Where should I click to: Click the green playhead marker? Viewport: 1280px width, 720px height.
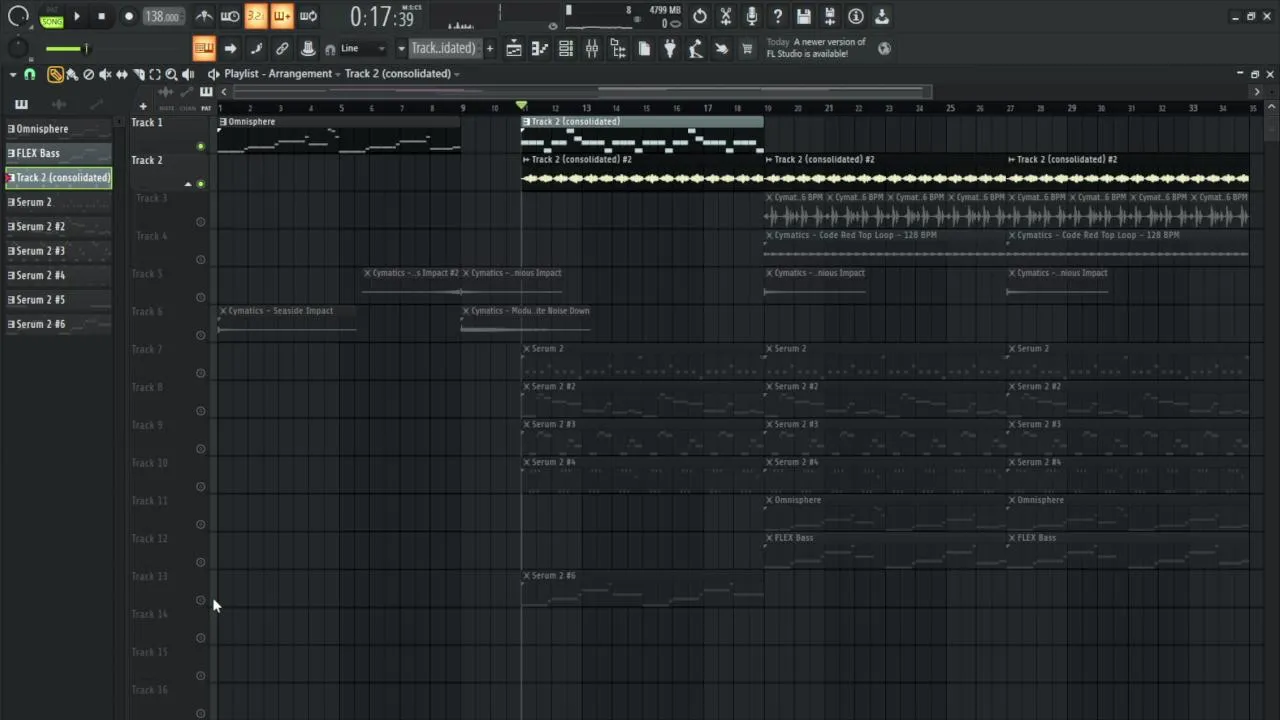[x=521, y=106]
